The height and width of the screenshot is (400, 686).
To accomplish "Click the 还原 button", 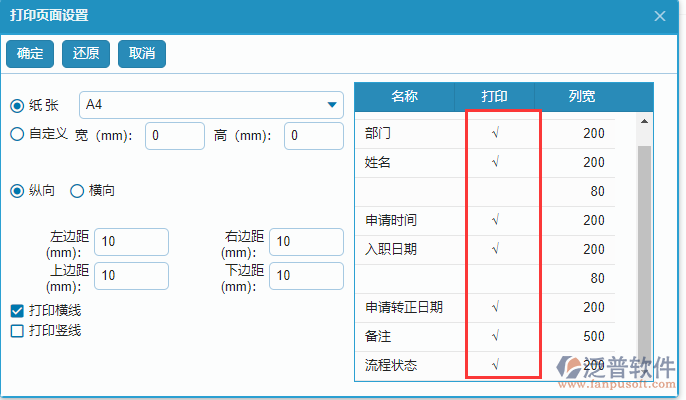I will [x=86, y=54].
